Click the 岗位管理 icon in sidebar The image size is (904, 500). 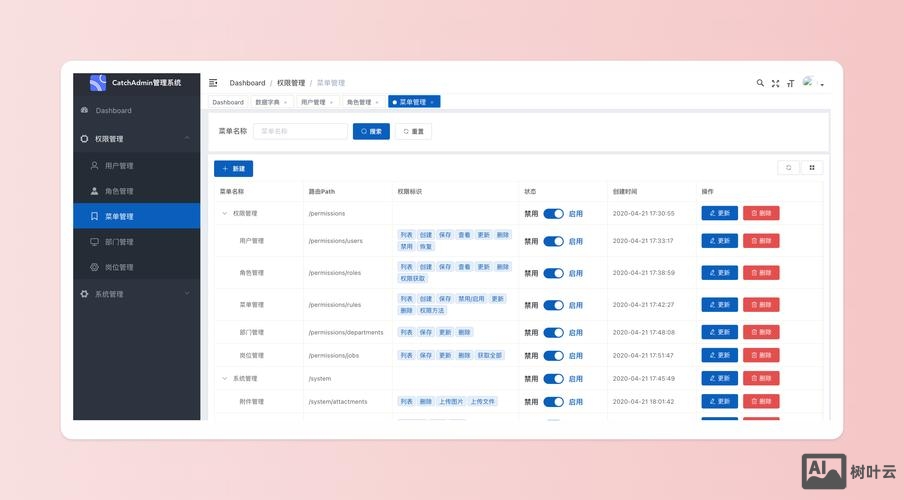point(95,267)
